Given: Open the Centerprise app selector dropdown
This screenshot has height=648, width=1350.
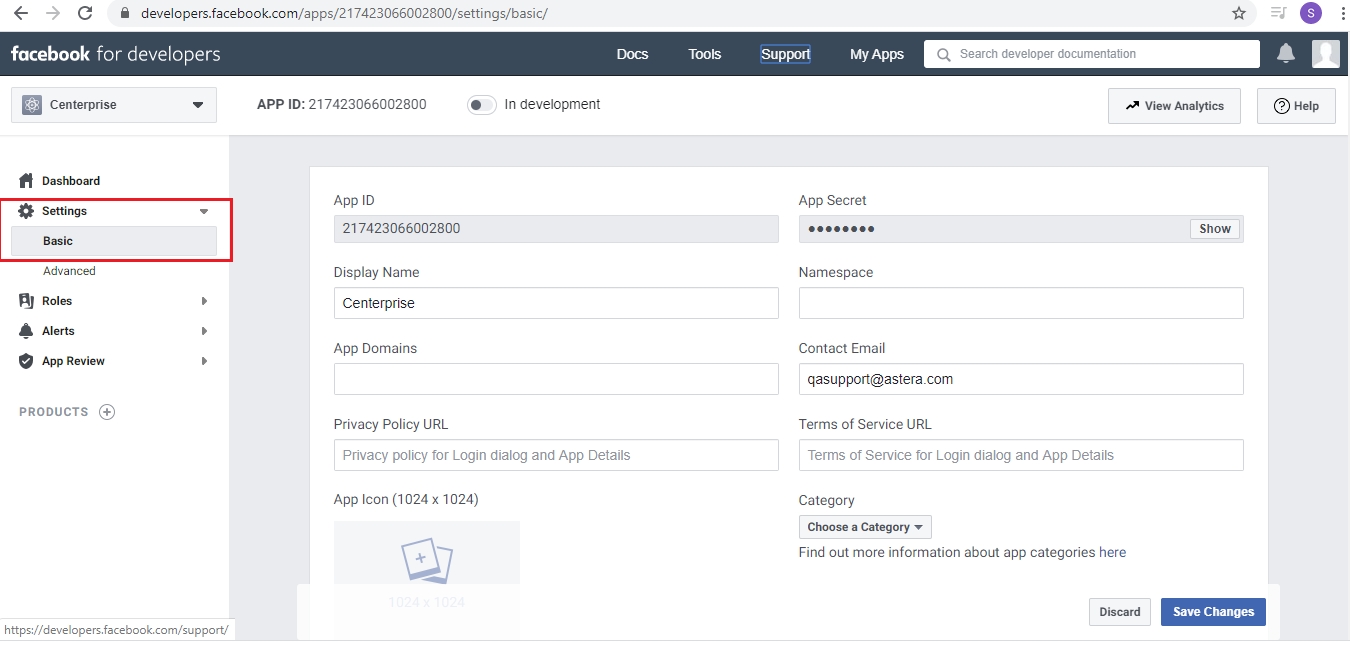Looking at the screenshot, I should point(114,105).
